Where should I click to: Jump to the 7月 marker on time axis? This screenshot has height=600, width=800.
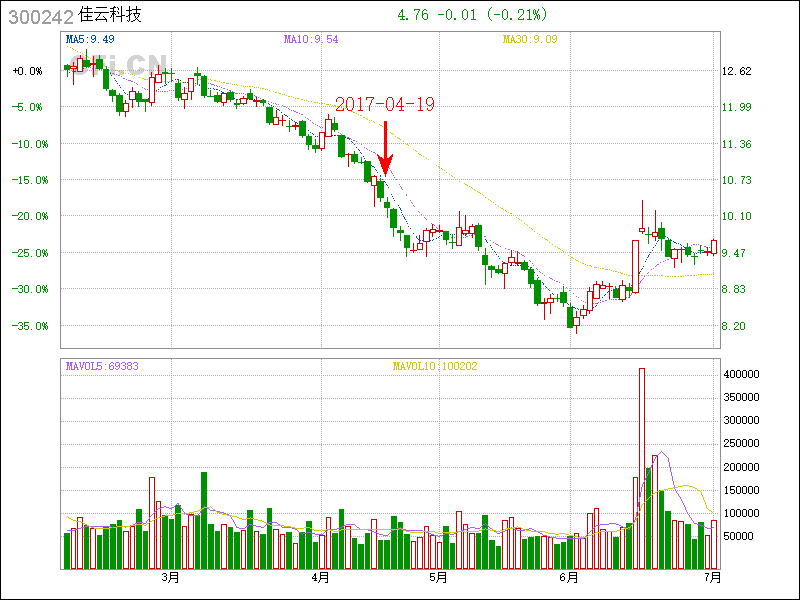pyautogui.click(x=712, y=577)
